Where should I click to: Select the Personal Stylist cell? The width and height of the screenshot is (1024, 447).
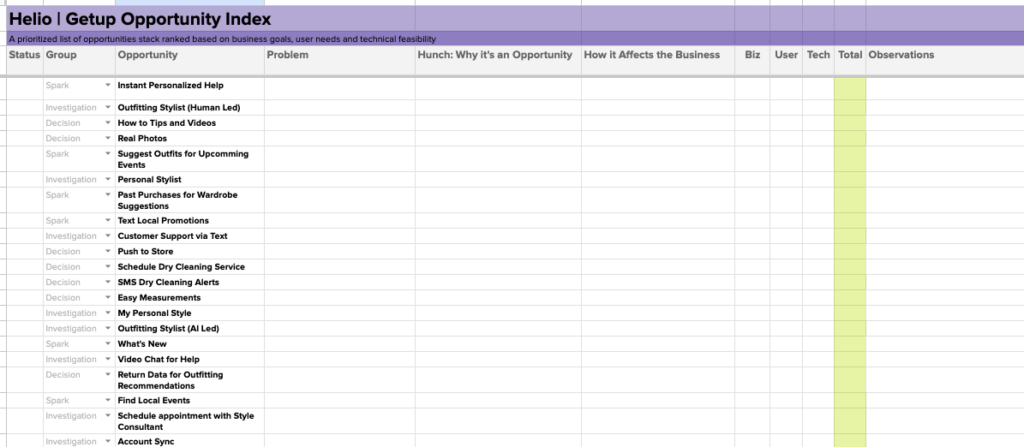point(189,180)
